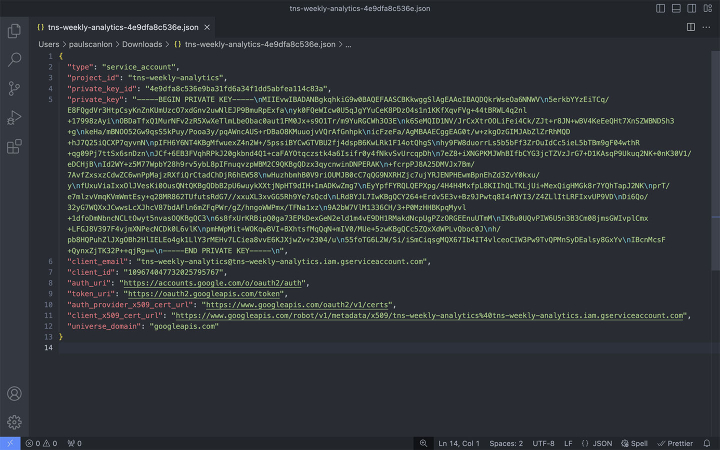Open the googleapis.com oauth2/v1/certs link
720x450 pixels.
[x=299, y=304]
